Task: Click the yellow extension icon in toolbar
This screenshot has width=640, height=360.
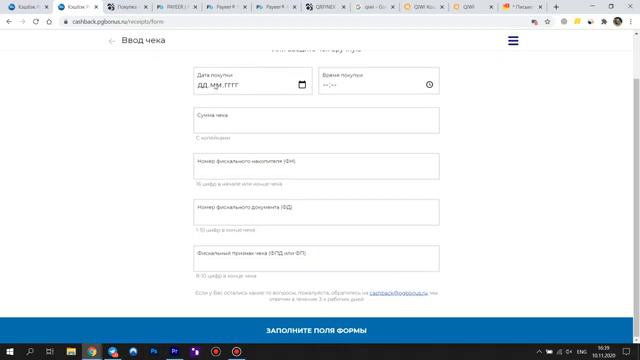Action: pyautogui.click(x=577, y=21)
